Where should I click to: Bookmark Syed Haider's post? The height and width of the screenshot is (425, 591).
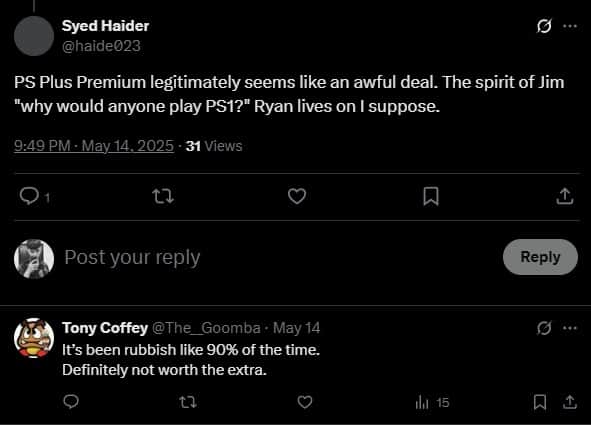coord(431,196)
